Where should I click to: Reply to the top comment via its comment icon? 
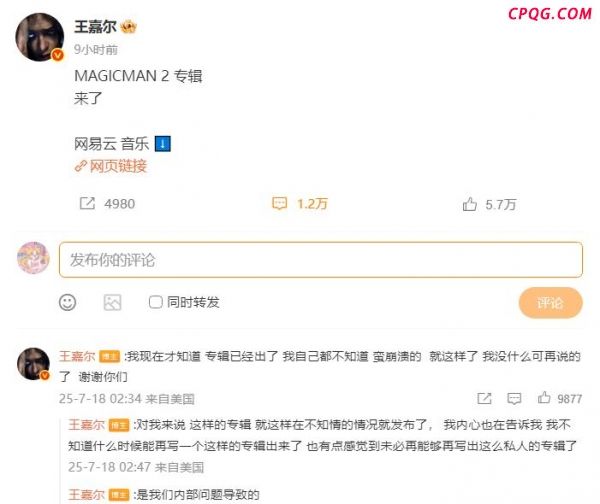click(514, 399)
